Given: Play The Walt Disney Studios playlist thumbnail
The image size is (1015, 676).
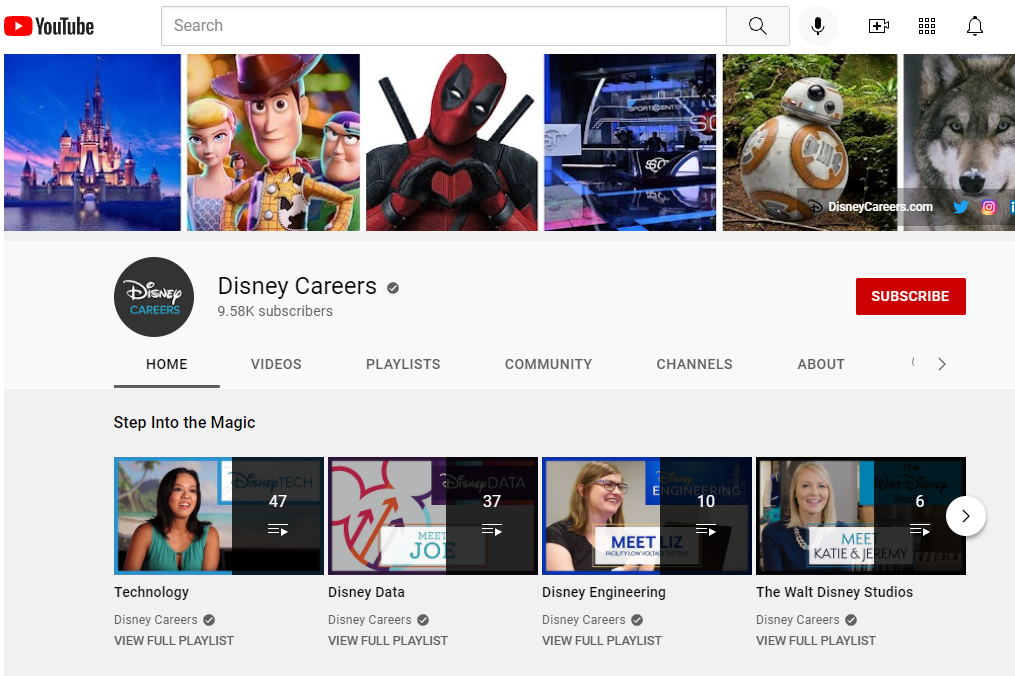Looking at the screenshot, I should (x=861, y=516).
